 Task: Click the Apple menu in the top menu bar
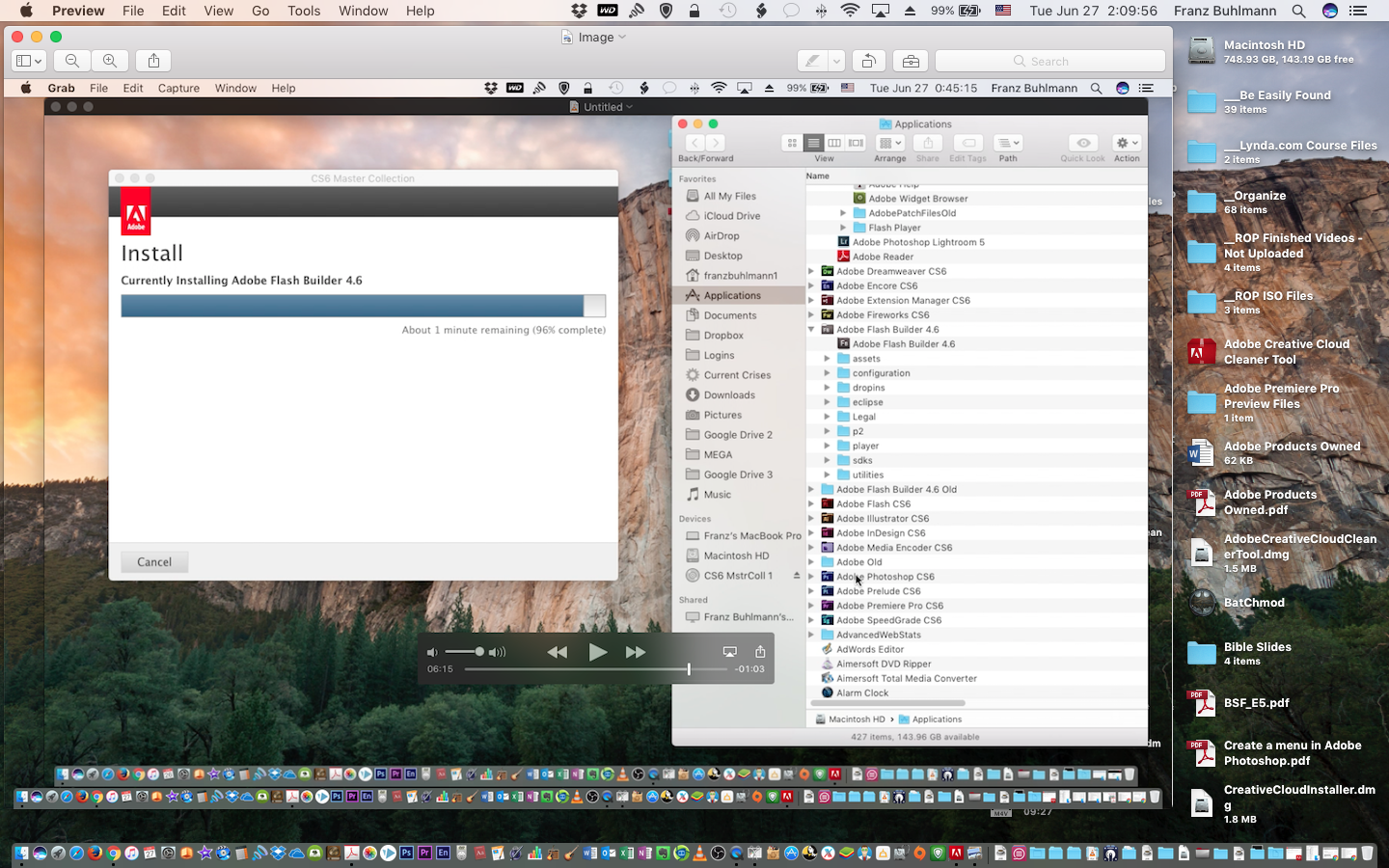click(26, 11)
